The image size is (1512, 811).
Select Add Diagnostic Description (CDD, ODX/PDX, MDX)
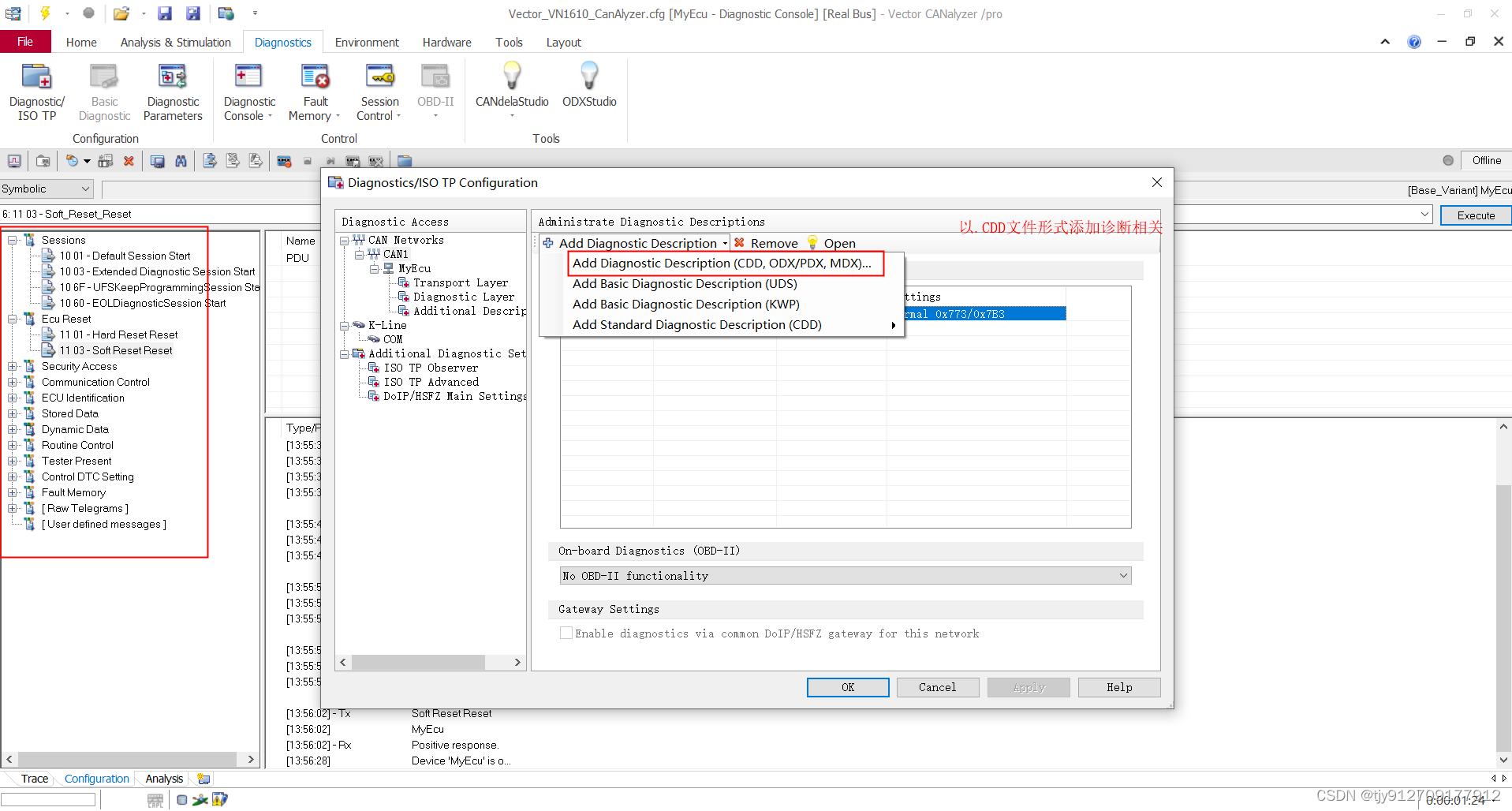tap(722, 263)
